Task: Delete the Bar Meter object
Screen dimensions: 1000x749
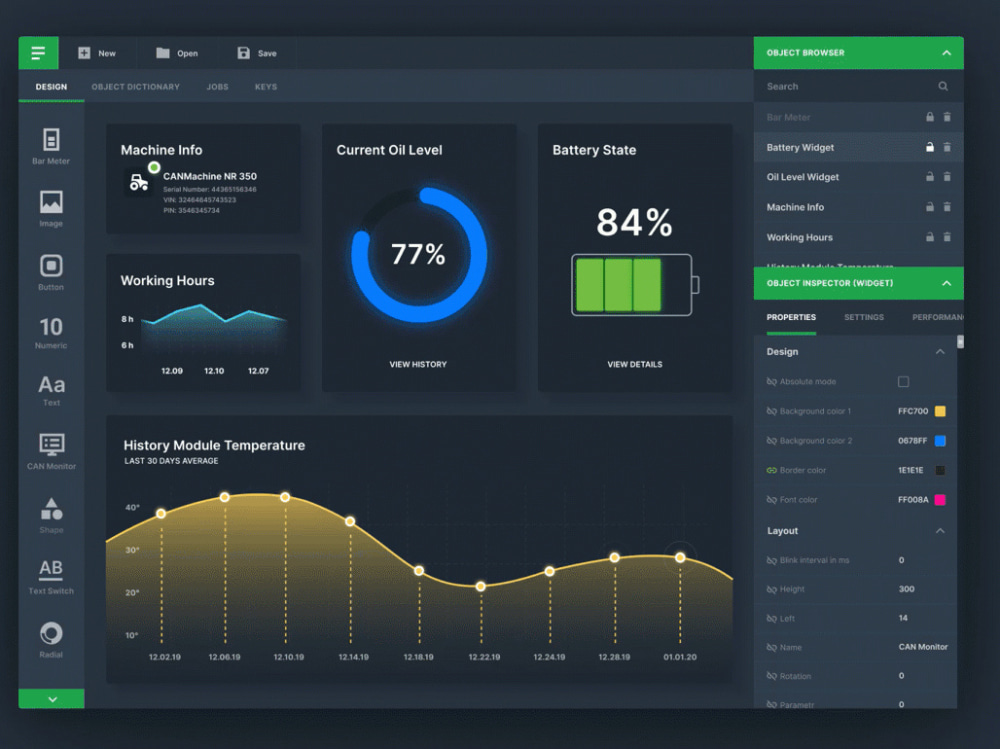Action: click(x=947, y=117)
